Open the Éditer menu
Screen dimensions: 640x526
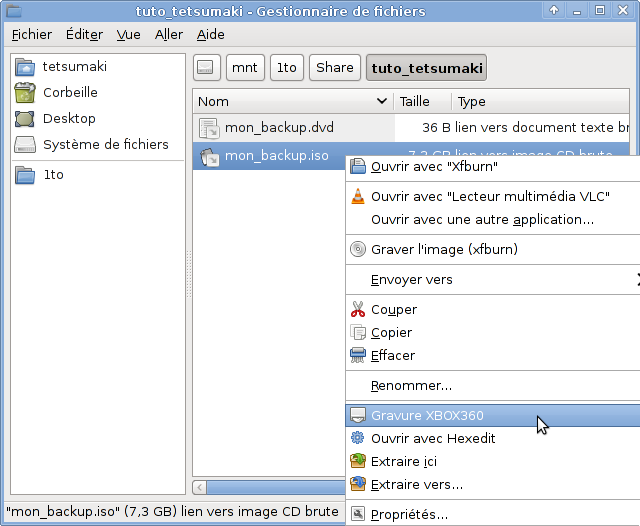click(84, 35)
